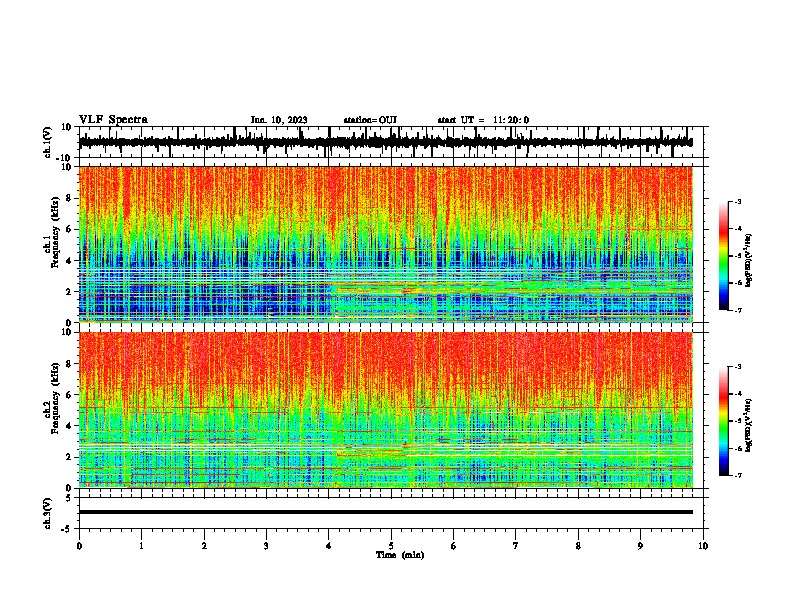Click the flat ch.3 voltage trace line
792x612 pixels.
click(x=386, y=512)
